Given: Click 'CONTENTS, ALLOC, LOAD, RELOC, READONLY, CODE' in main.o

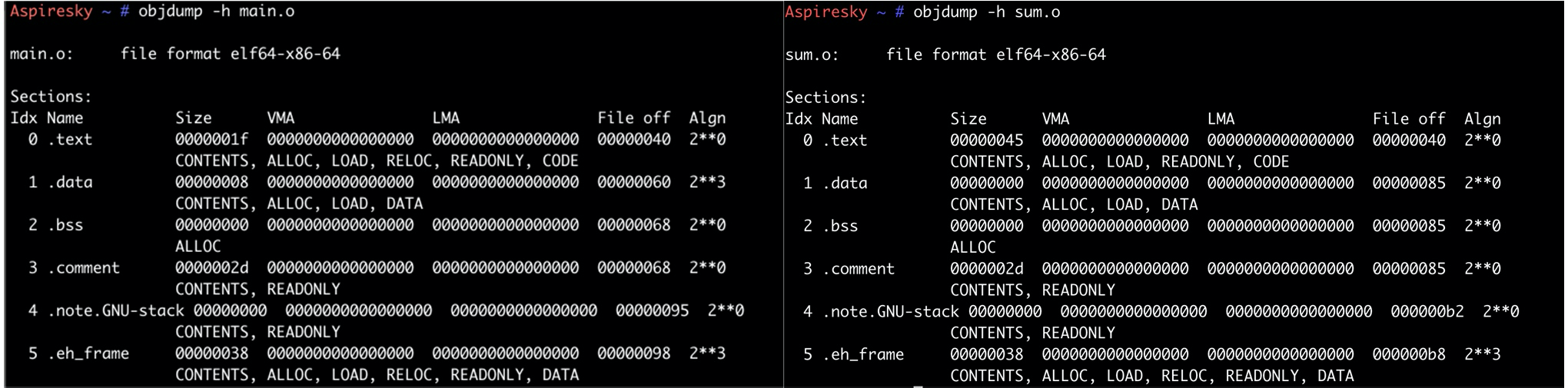Looking at the screenshot, I should click(377, 161).
